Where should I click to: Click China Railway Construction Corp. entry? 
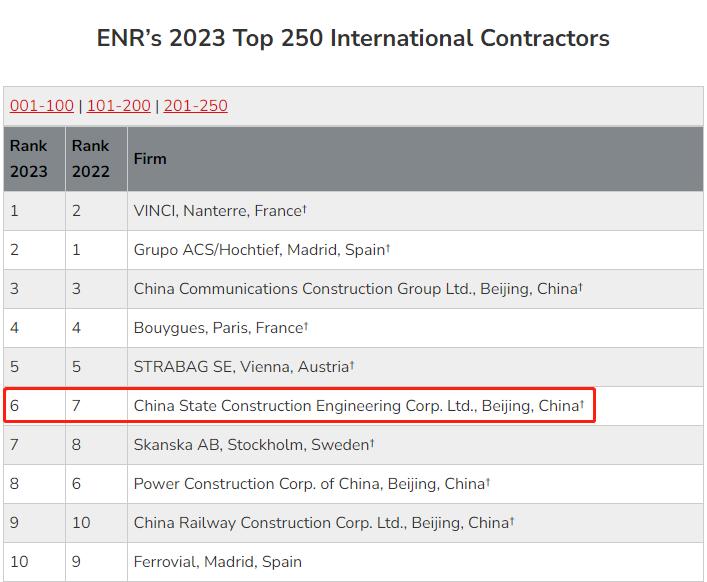(323, 523)
